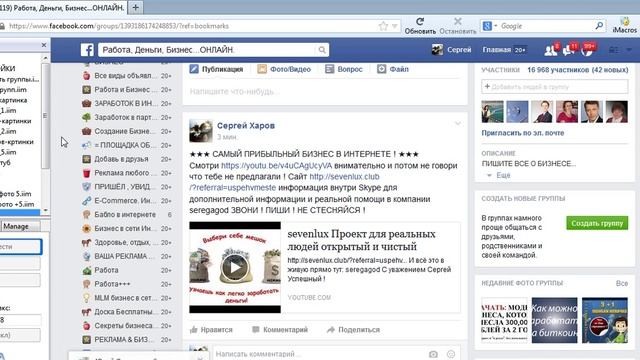Select the Публикация post tab
The width and height of the screenshot is (640, 360).
pyautogui.click(x=216, y=69)
